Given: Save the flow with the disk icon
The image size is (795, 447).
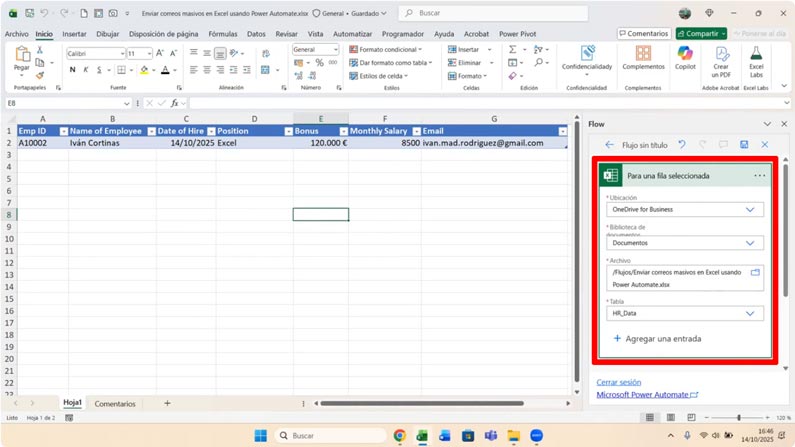Looking at the screenshot, I should (744, 144).
